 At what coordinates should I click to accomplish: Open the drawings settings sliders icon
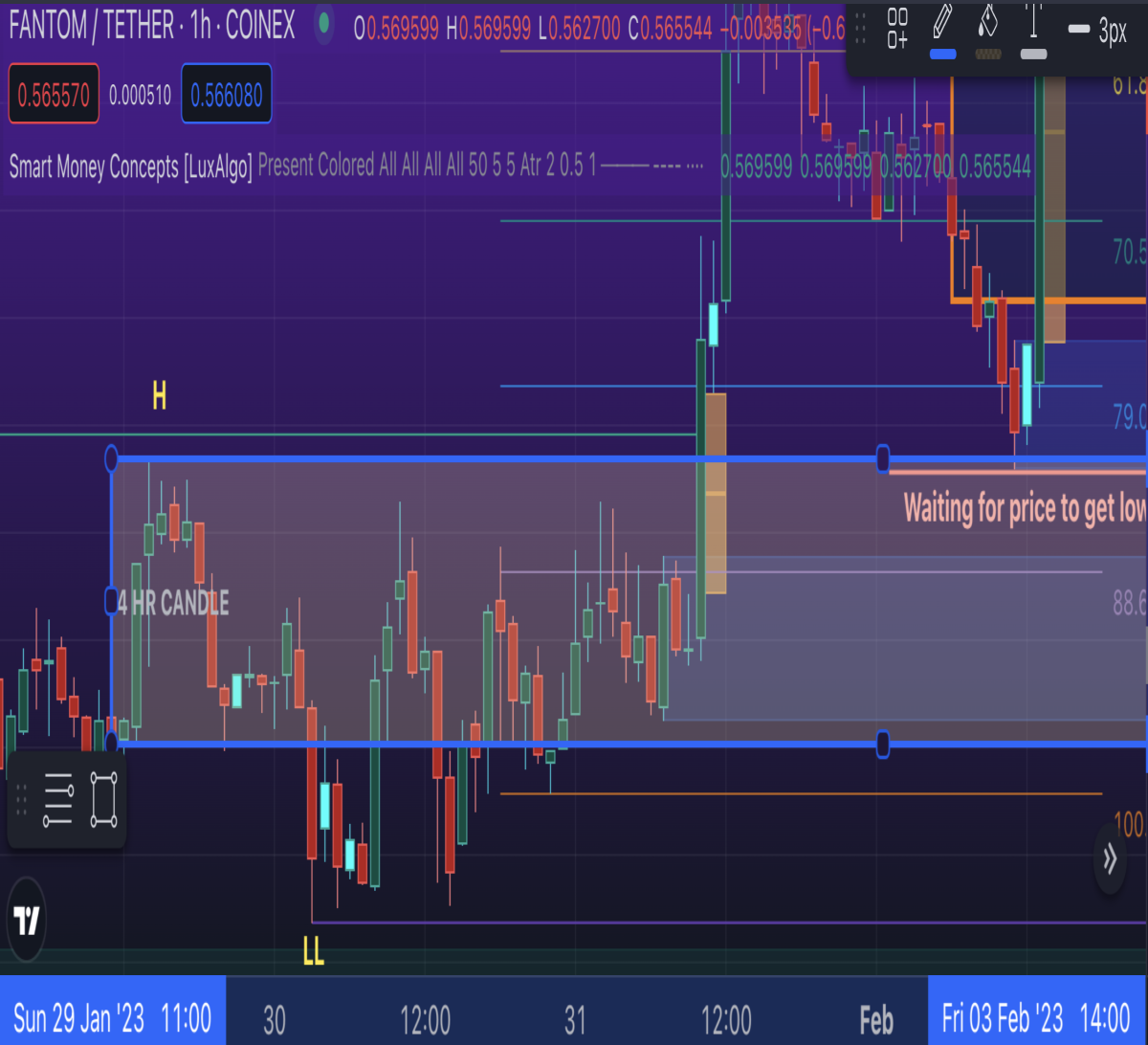coord(57,800)
